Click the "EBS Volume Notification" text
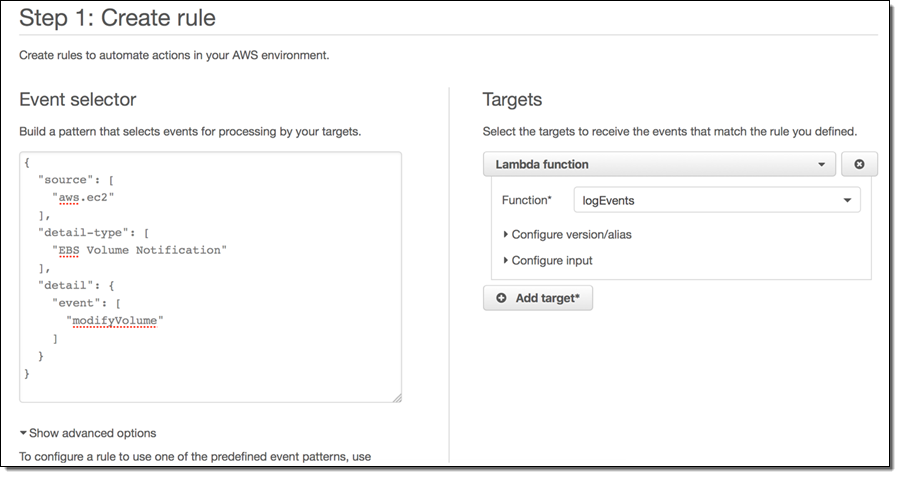Image resolution: width=900 pixels, height=477 pixels. coord(139,250)
